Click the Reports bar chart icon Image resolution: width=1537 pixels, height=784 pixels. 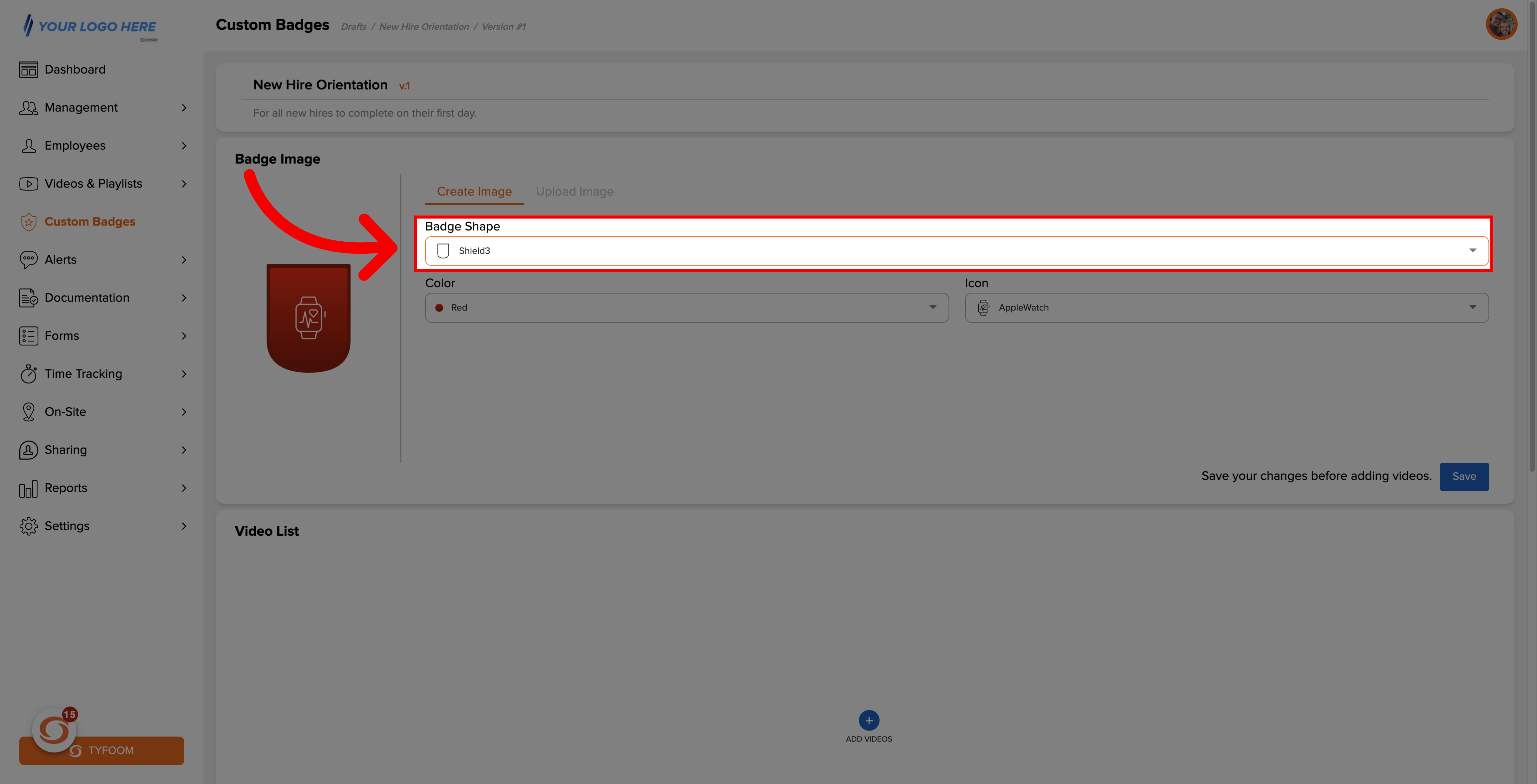pyautogui.click(x=28, y=489)
